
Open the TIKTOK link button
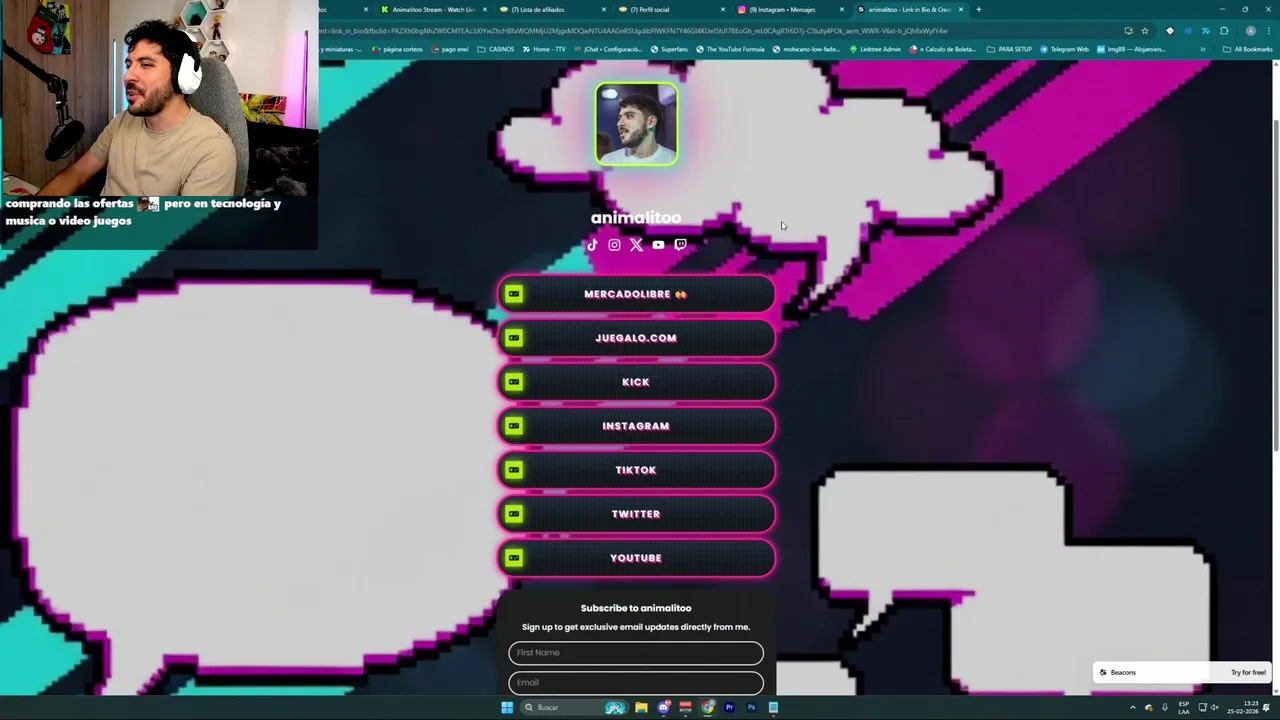(636, 470)
